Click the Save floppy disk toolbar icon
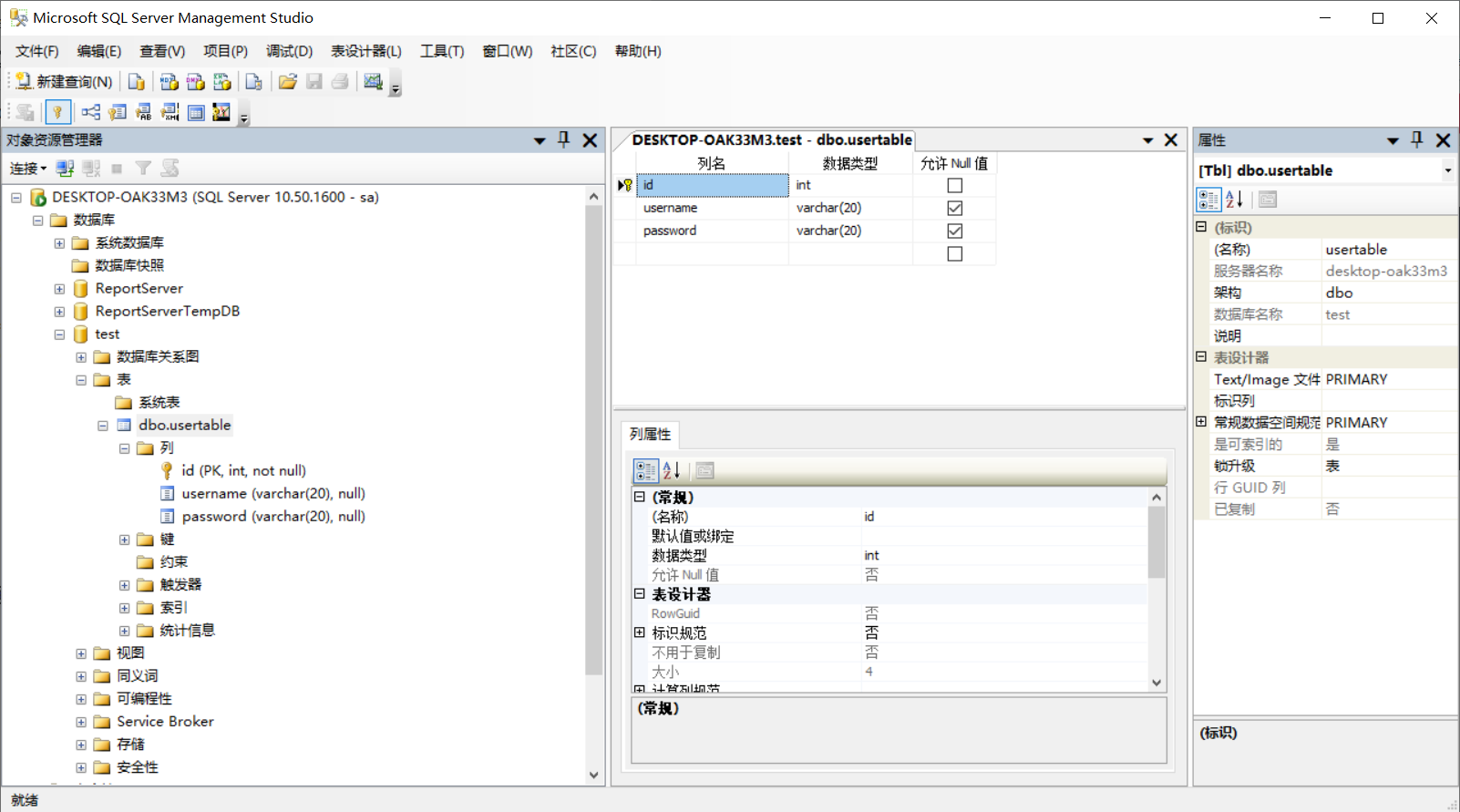The image size is (1460, 812). [x=314, y=82]
